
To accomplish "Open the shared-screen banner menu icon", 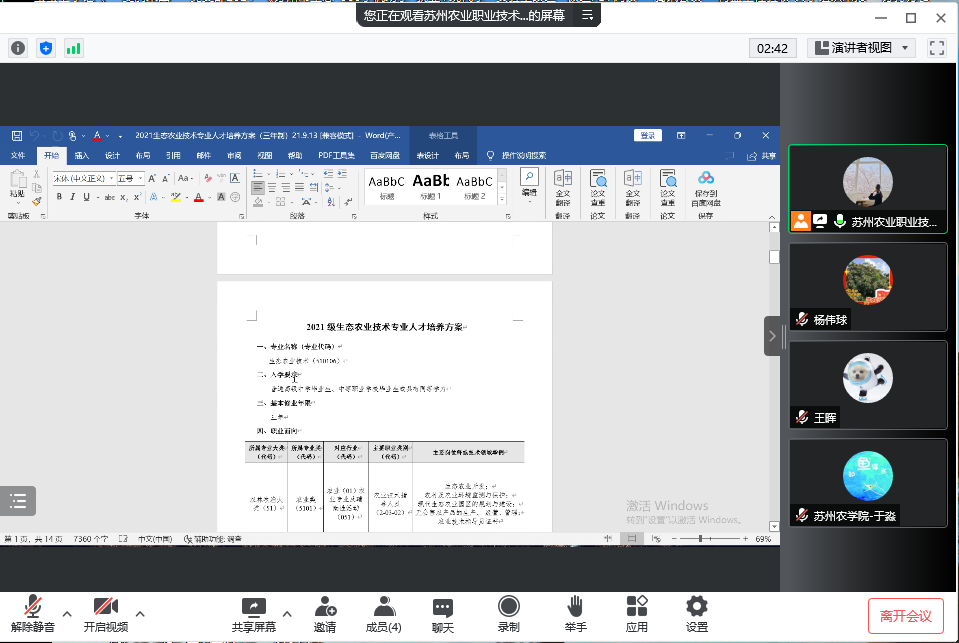I will 587,15.
